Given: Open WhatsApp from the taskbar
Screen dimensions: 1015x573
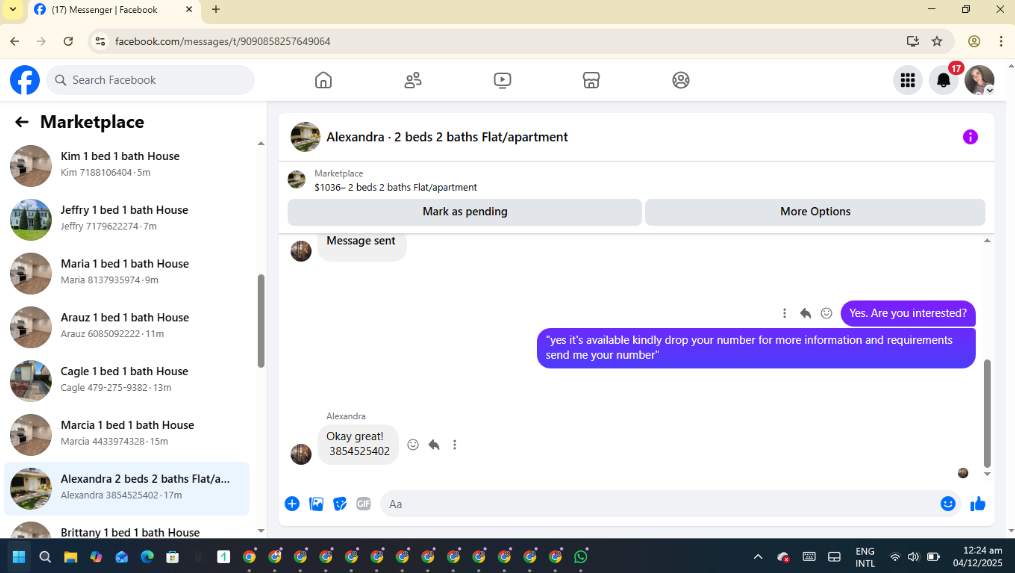Looking at the screenshot, I should point(581,557).
